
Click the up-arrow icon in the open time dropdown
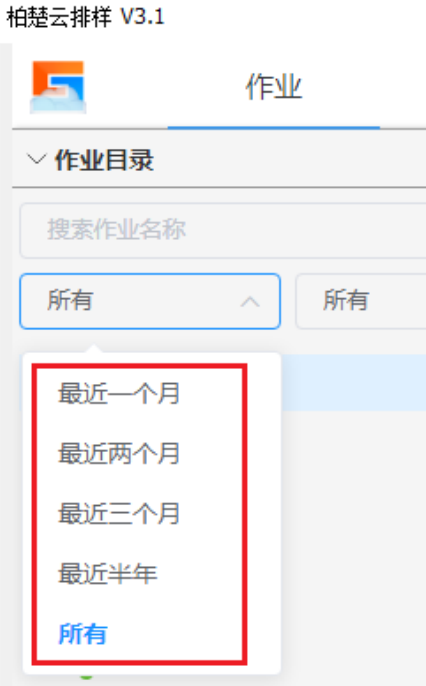coord(250,301)
